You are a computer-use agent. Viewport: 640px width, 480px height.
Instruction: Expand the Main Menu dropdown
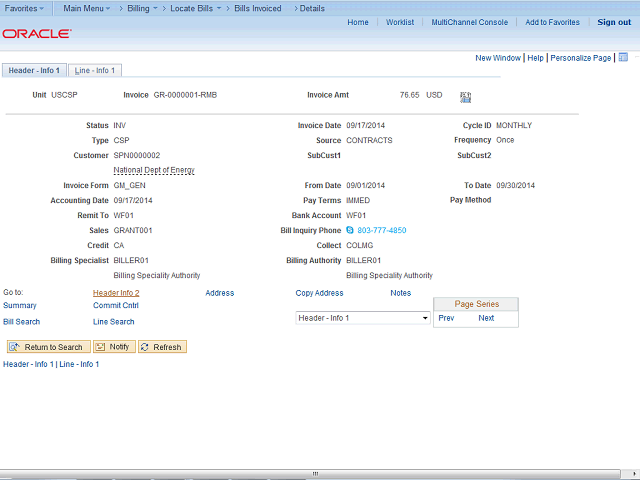coord(87,8)
